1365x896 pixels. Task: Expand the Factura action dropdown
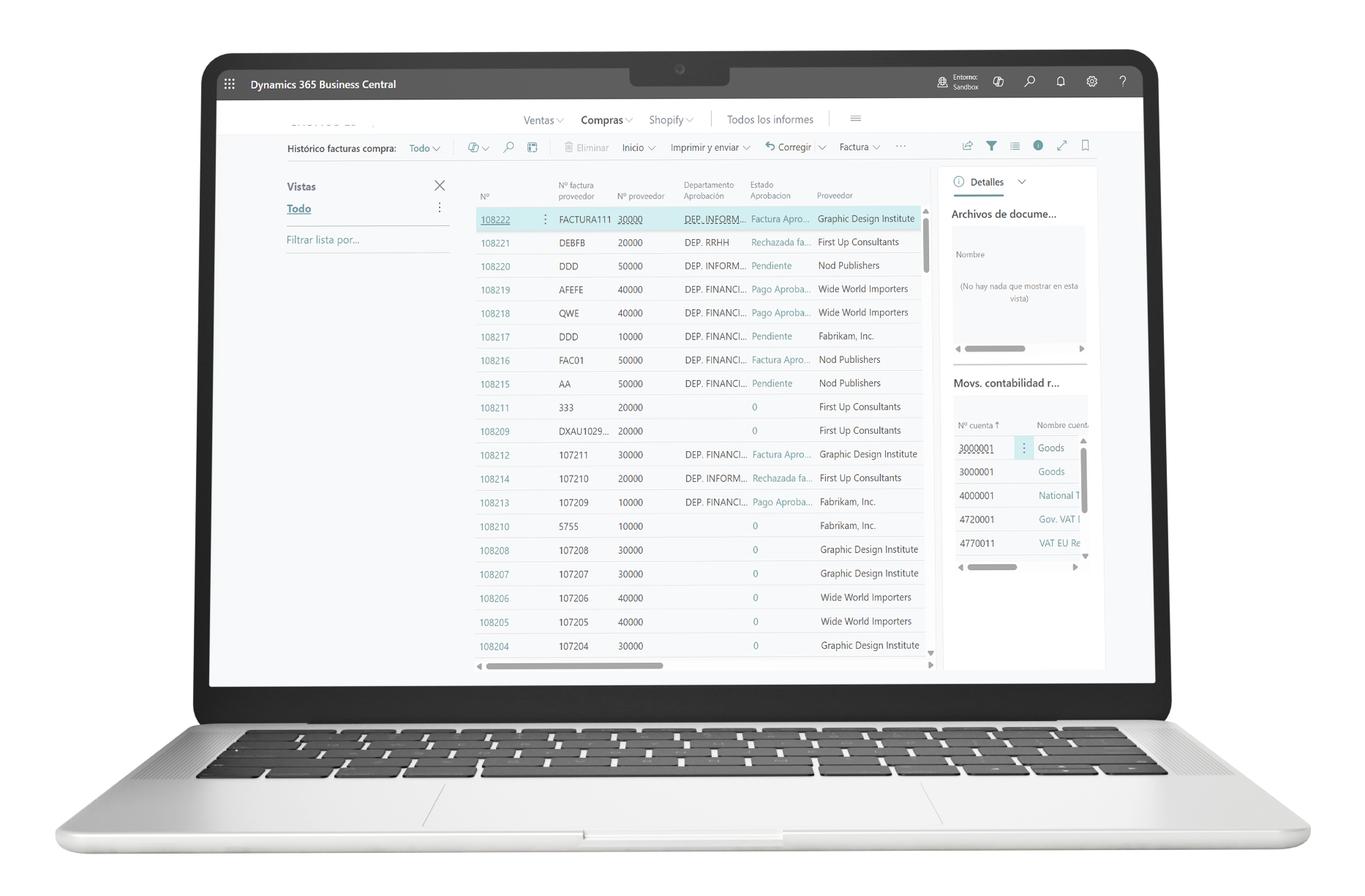(859, 147)
